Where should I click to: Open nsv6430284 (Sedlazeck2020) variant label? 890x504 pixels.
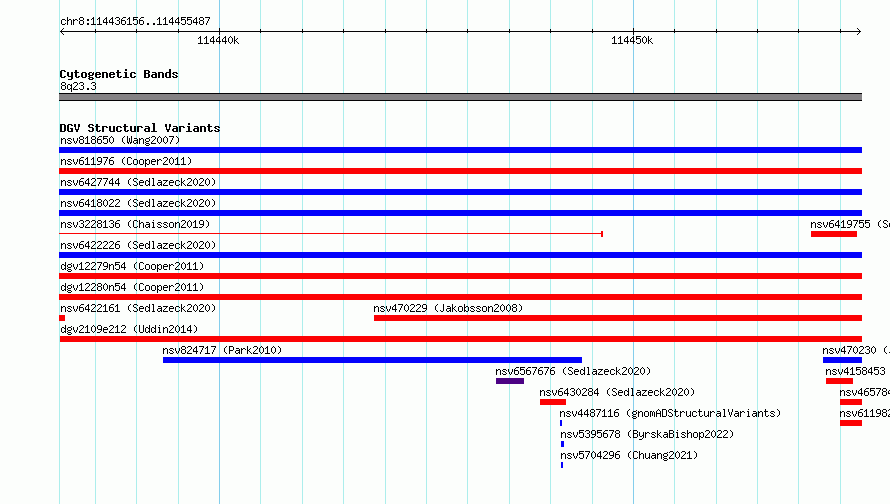pos(617,392)
